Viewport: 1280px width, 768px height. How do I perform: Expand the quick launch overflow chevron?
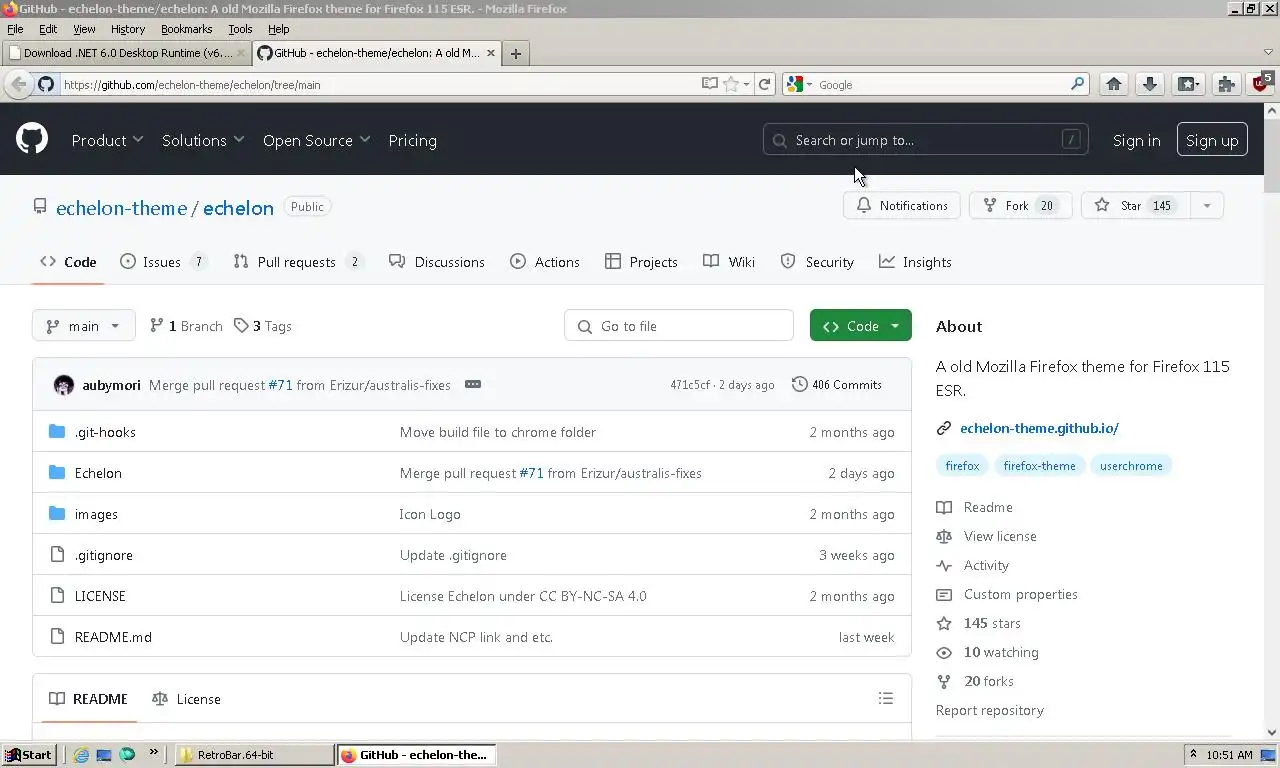(153, 753)
